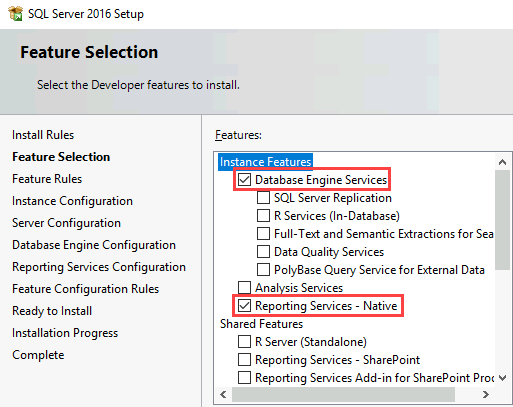
Task: Enable Data Quality Services checkbox
Action: [263, 252]
